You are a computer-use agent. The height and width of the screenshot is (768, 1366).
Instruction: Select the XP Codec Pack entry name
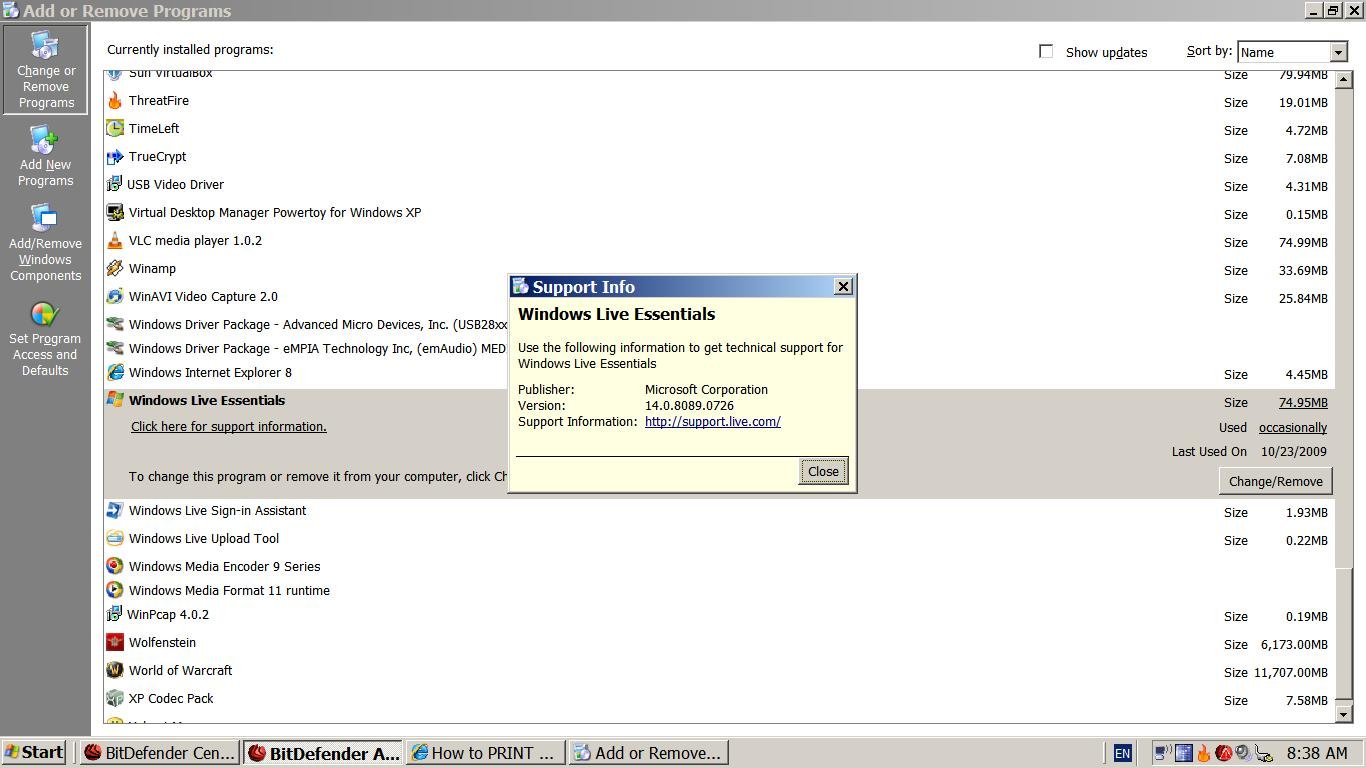pos(171,699)
